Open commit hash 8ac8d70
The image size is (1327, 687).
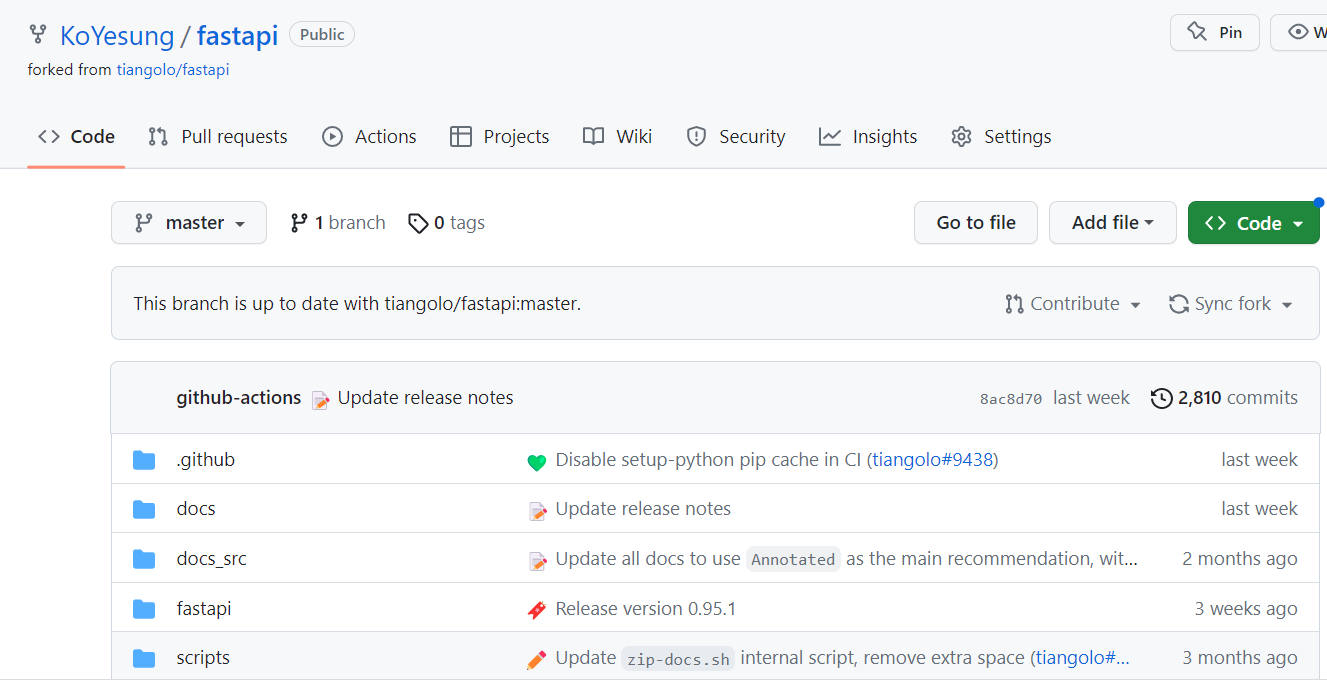(1011, 399)
